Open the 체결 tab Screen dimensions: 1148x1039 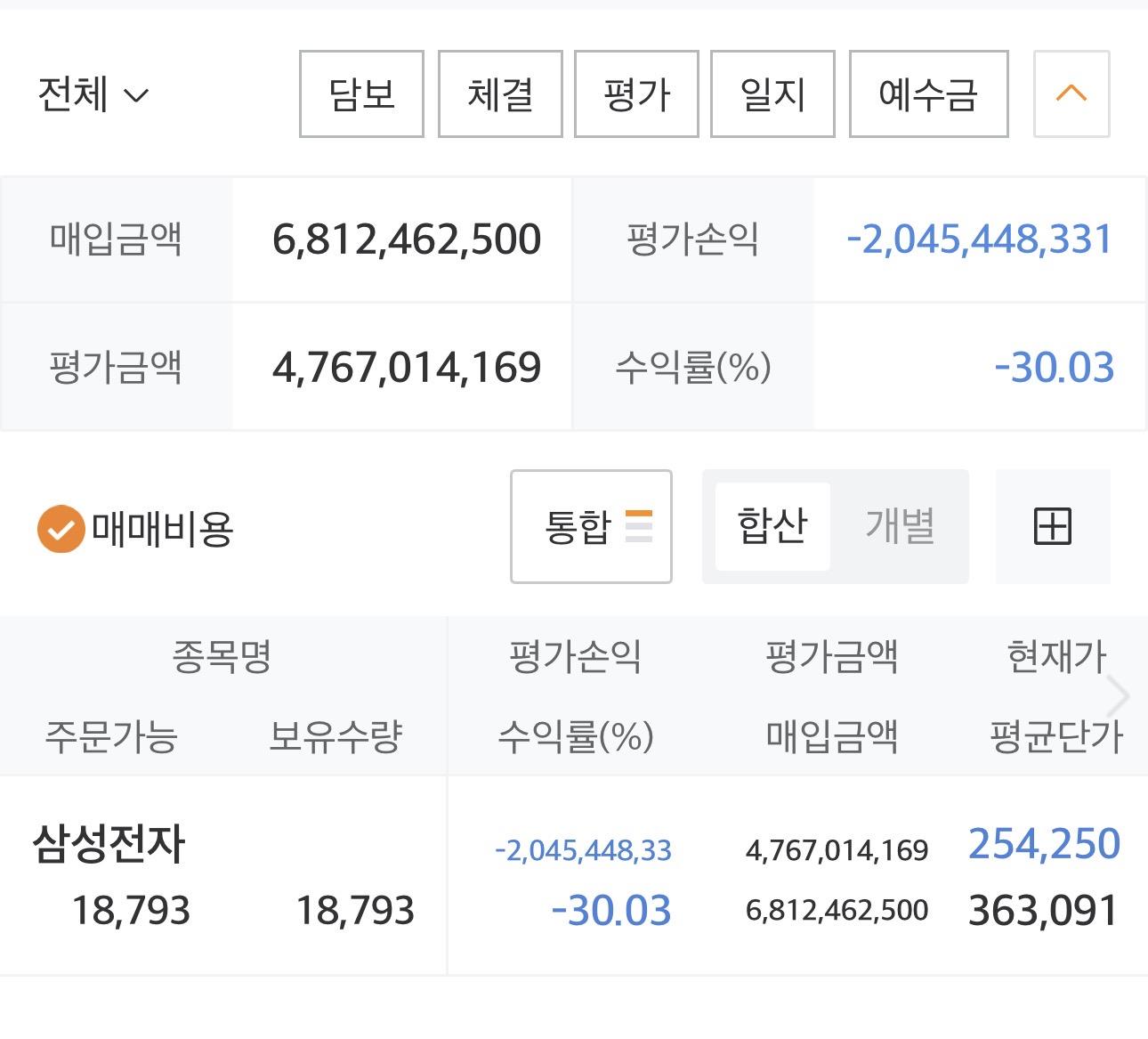tap(500, 94)
